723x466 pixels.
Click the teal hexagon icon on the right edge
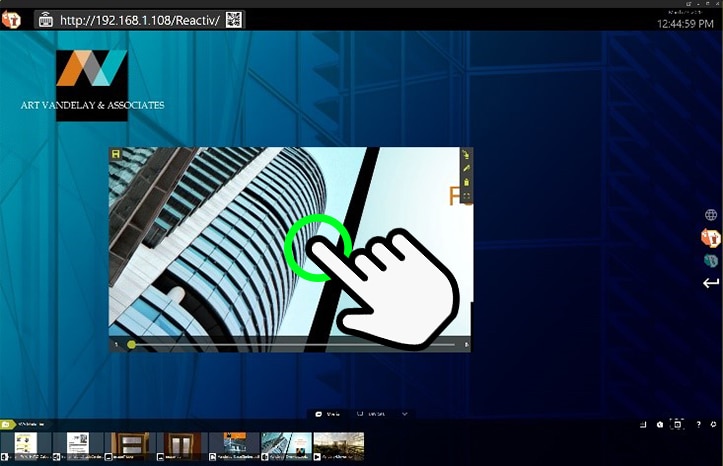click(x=711, y=260)
